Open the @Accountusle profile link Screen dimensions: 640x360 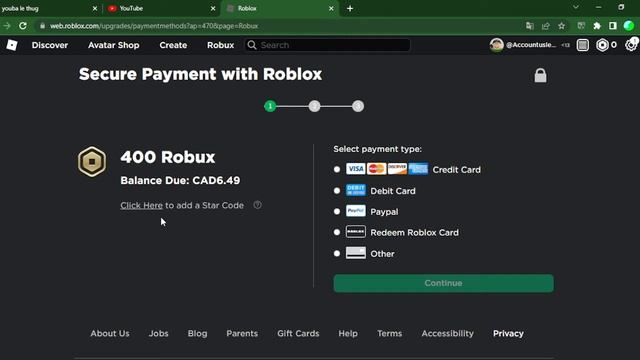(x=531, y=45)
